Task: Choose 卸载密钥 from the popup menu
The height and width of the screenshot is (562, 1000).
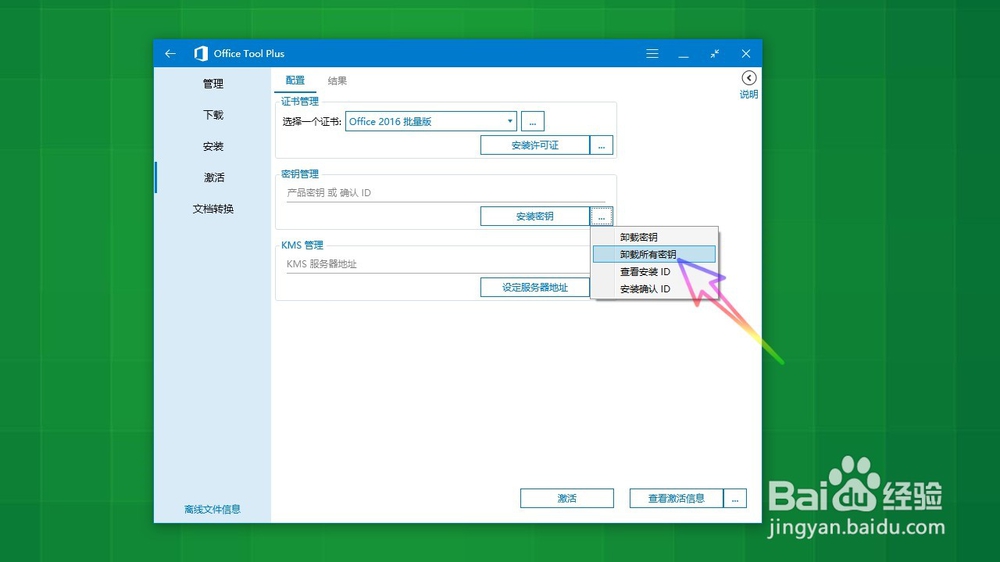Action: pos(654,237)
